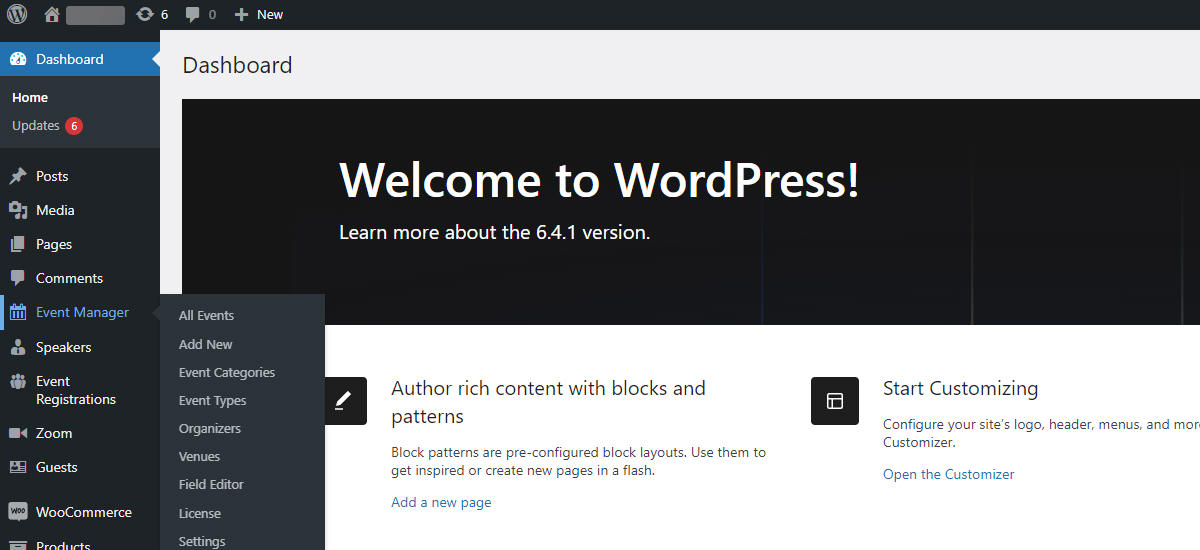Click Open the Customizer link
Image resolution: width=1200 pixels, height=550 pixels.
coord(948,474)
